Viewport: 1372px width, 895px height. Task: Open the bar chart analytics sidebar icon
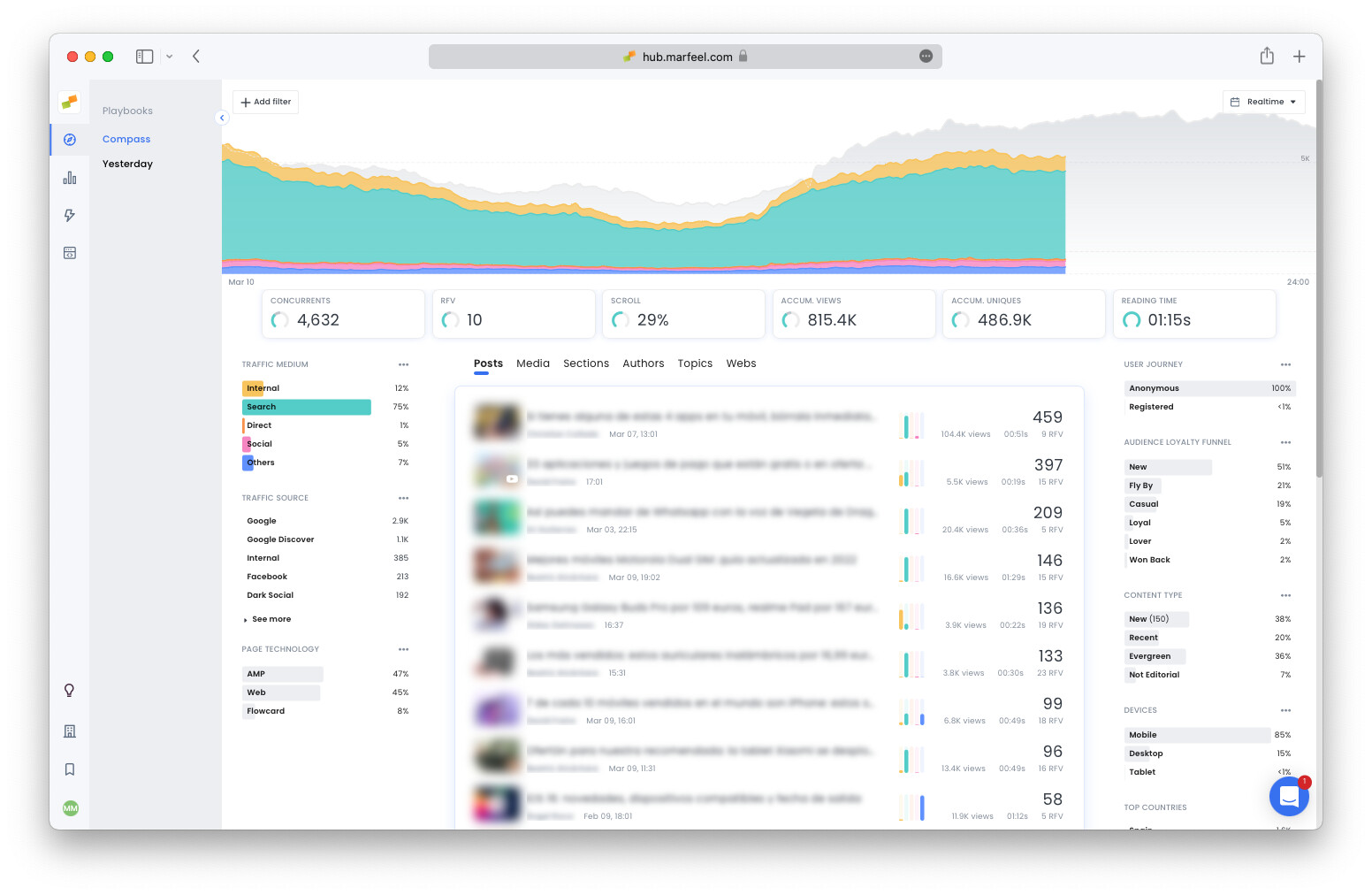point(69,177)
